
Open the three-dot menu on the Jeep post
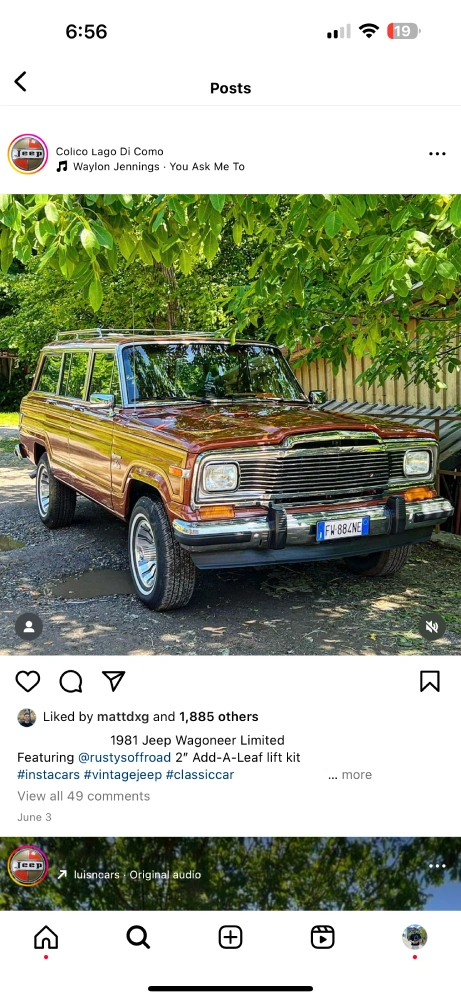coord(437,154)
